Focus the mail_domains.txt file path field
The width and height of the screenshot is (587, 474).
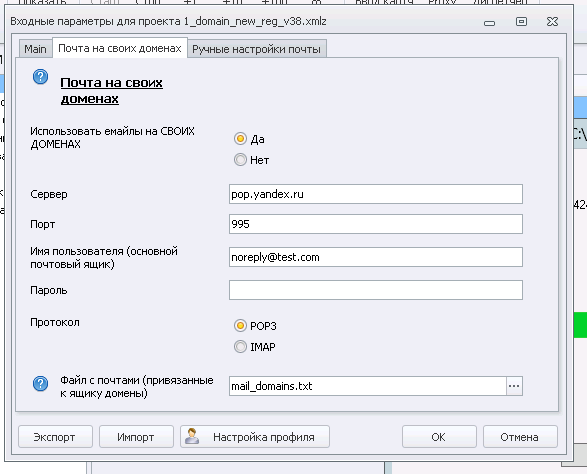[368, 386]
